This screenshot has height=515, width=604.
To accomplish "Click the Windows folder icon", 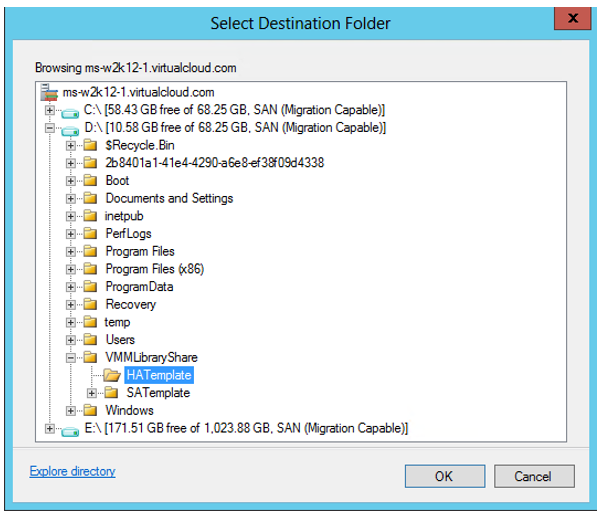I will pyautogui.click(x=90, y=411).
